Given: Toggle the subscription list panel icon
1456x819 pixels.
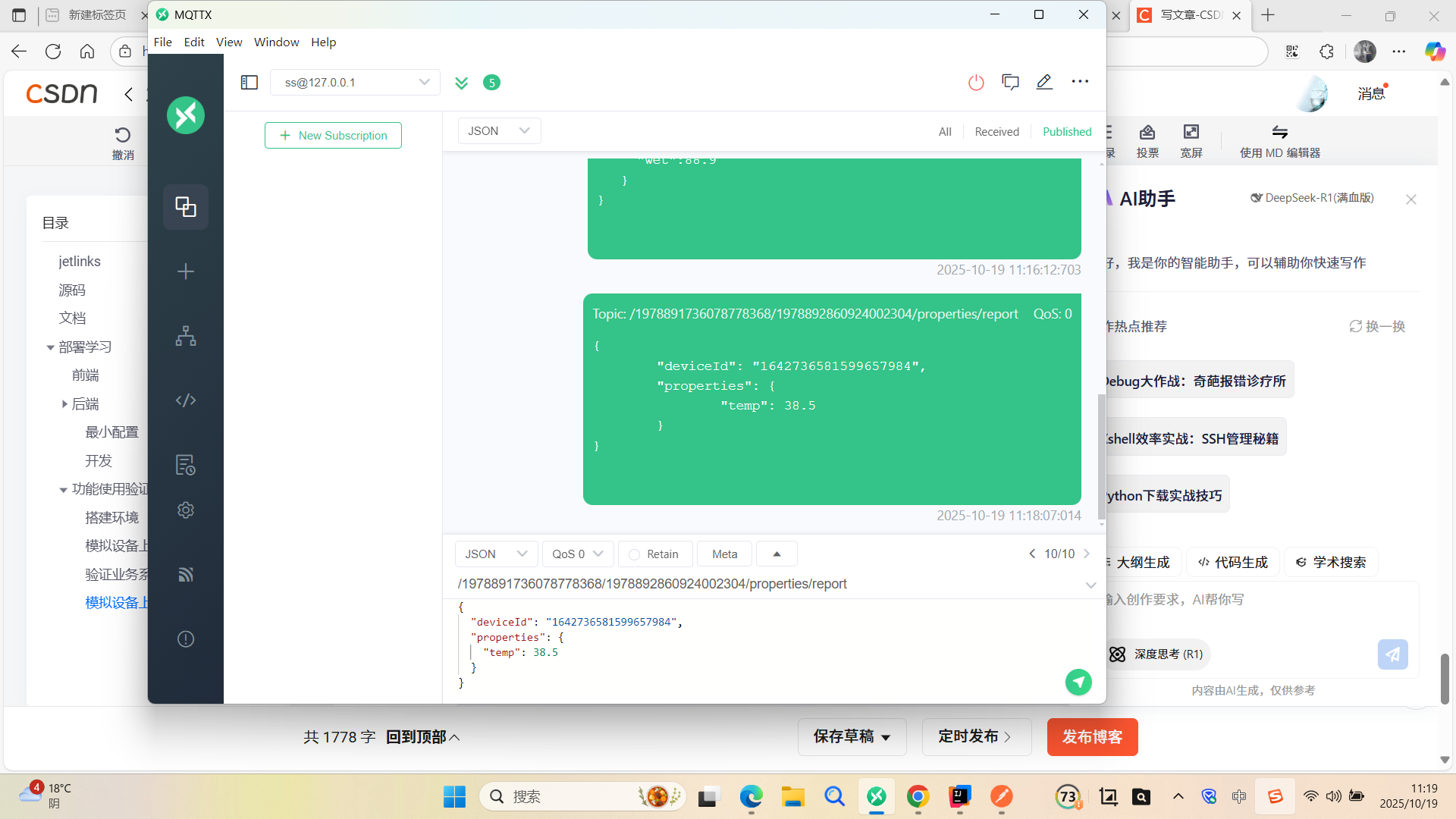Looking at the screenshot, I should 249,82.
